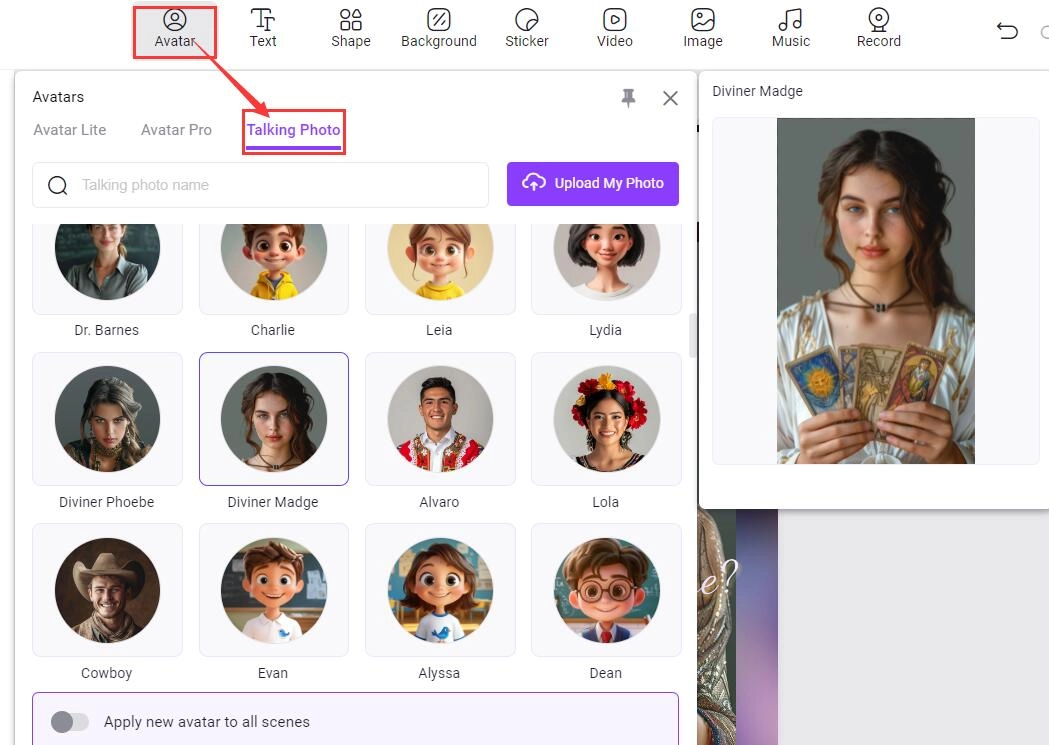Click the avatar list scrollbar
The image size is (1049, 745).
pos(690,336)
